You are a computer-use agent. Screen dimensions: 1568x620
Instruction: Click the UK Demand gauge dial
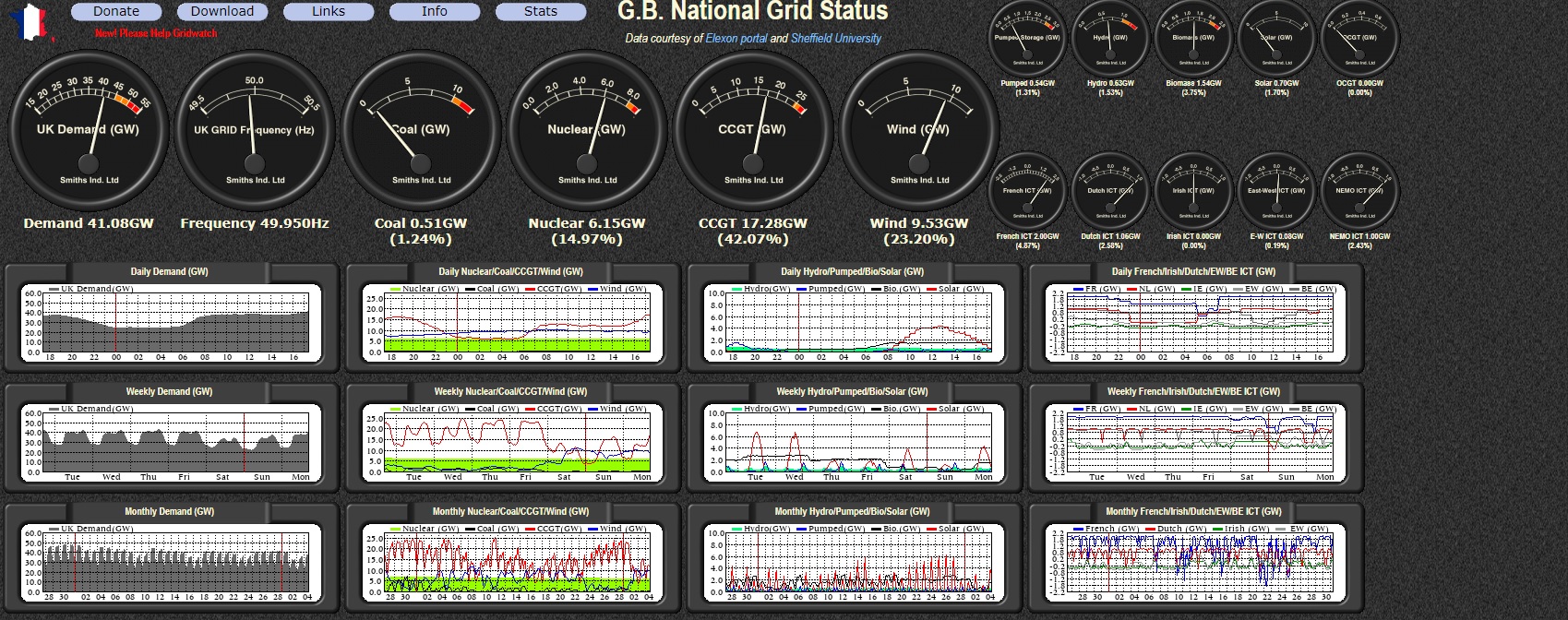pyautogui.click(x=89, y=131)
